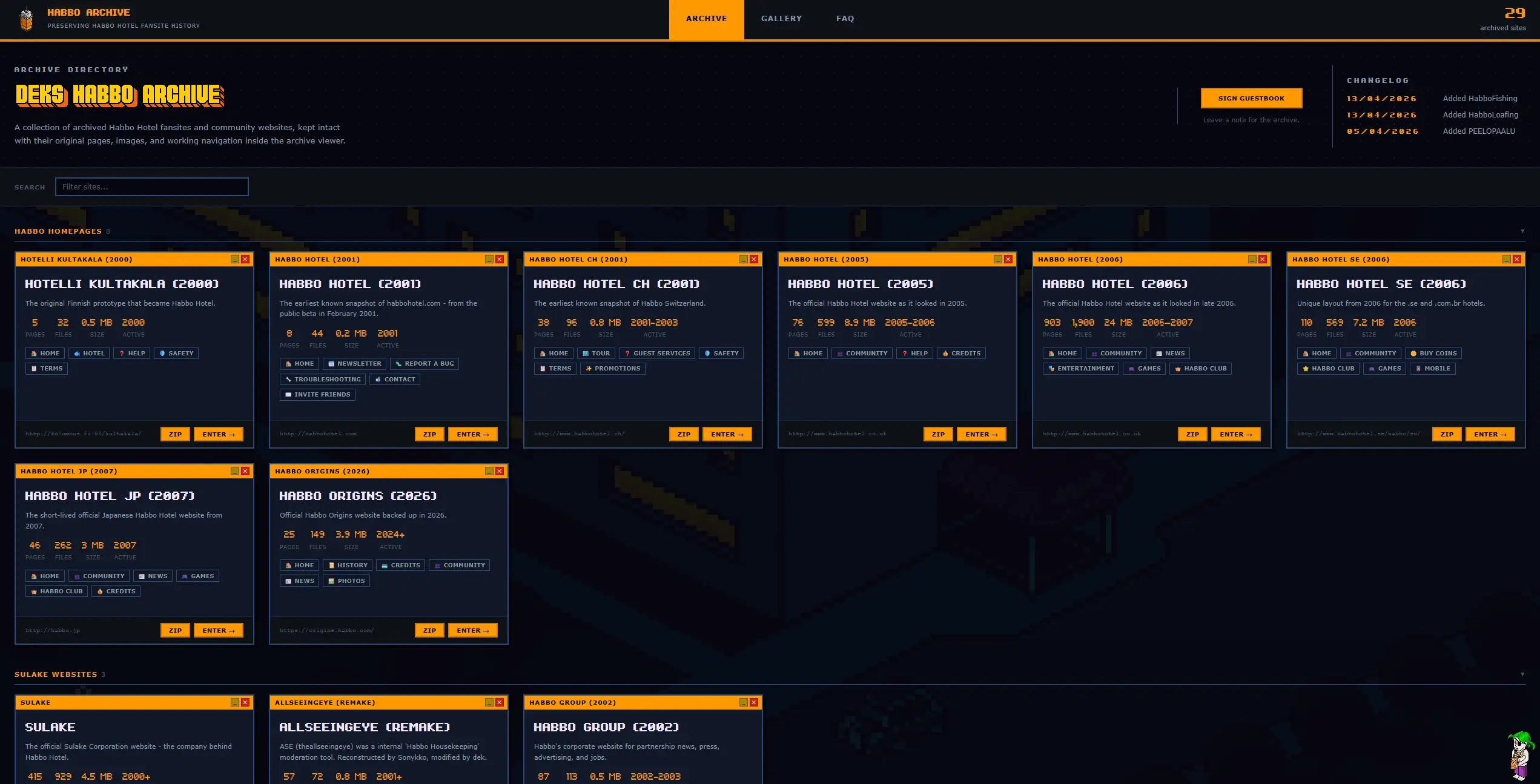Open the FAQ tab
This screenshot has width=1540, height=784.
845,19
